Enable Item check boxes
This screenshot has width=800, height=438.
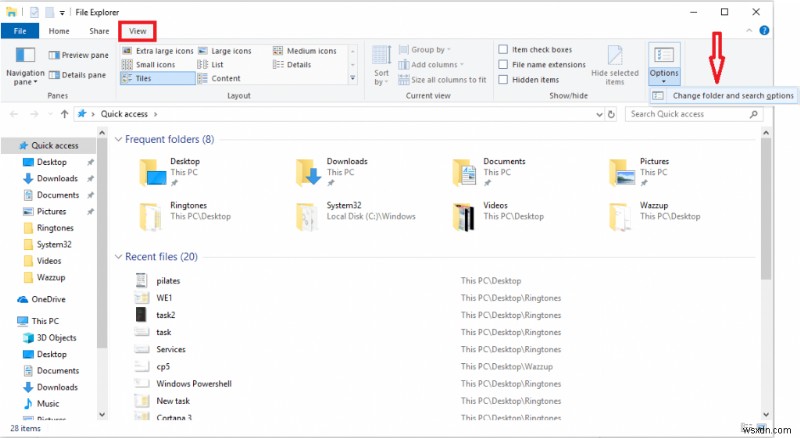[x=503, y=50]
